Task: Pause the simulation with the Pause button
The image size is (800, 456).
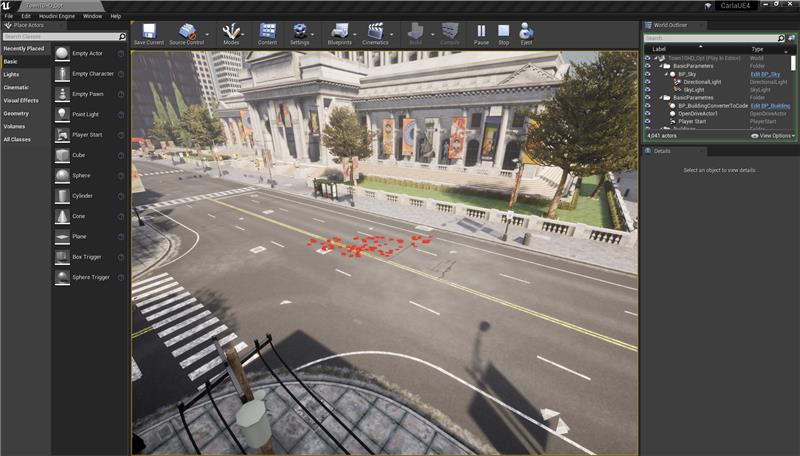Action: pyautogui.click(x=481, y=31)
